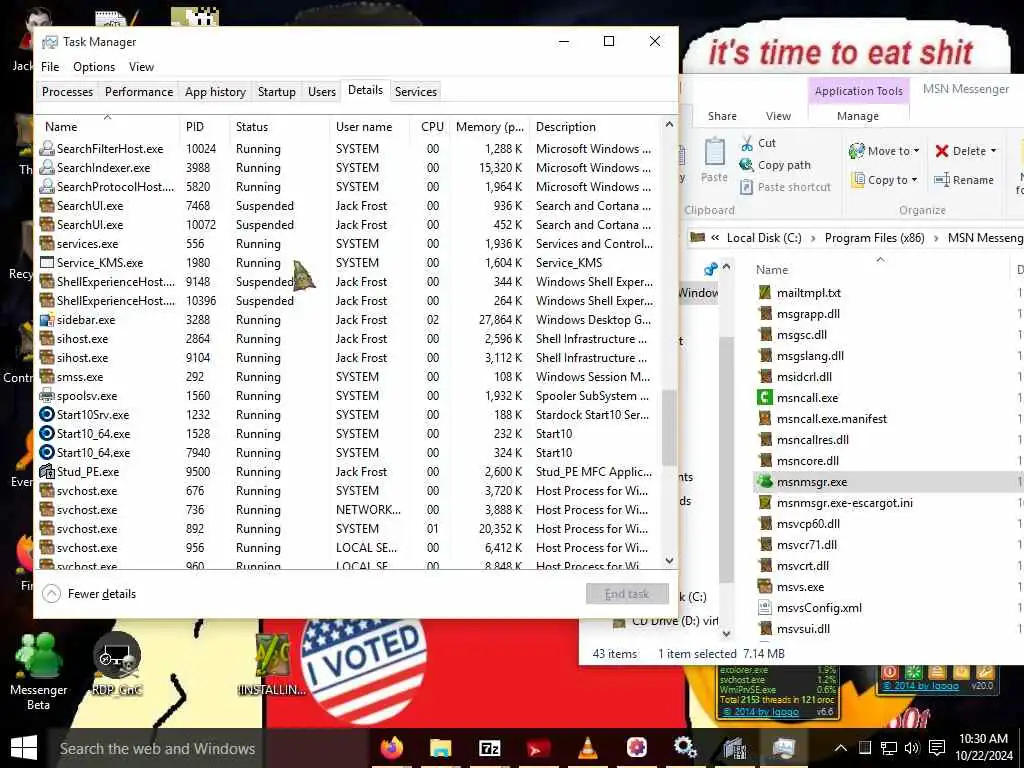The image size is (1024, 768).
Task: Open File menu in Task Manager
Action: (x=50, y=67)
